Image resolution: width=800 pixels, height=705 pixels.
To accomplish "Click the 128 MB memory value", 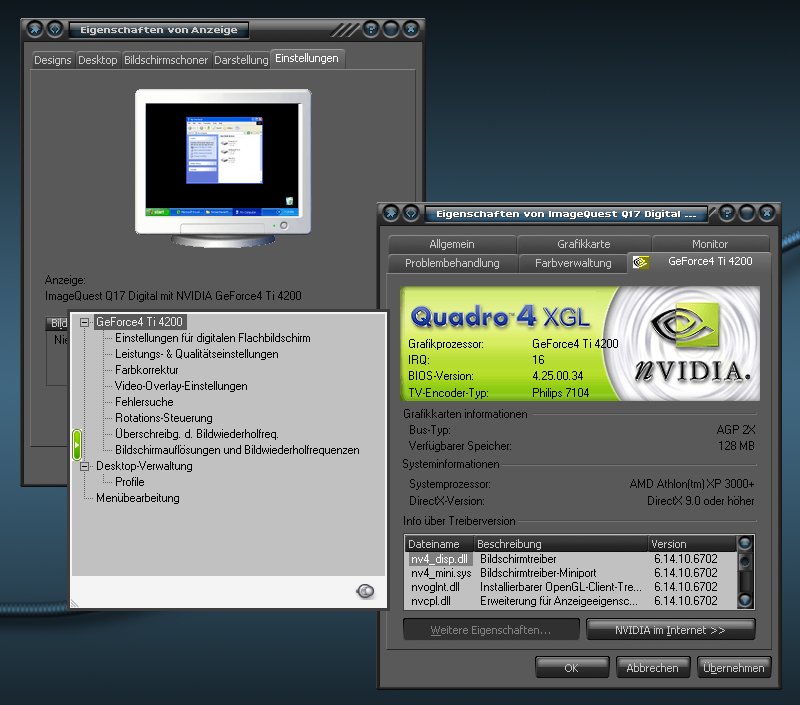I will (736, 446).
